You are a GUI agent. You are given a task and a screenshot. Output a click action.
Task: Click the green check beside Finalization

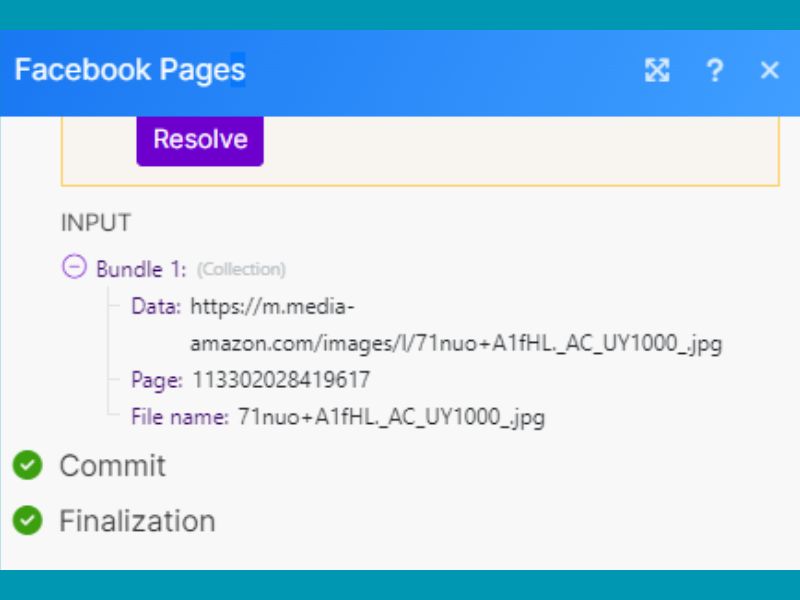[28, 520]
